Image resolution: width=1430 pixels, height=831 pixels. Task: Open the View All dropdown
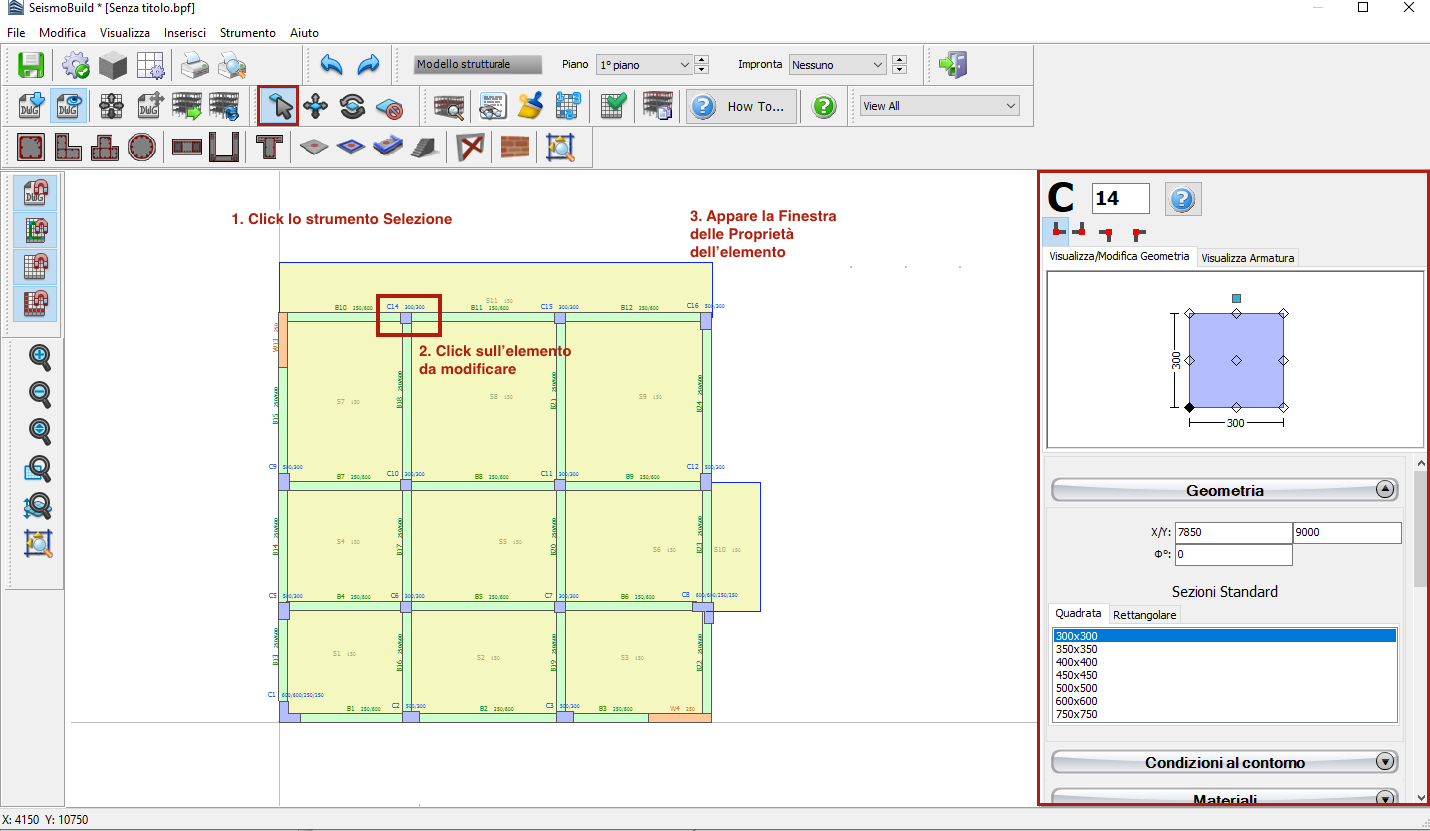pyautogui.click(x=939, y=106)
